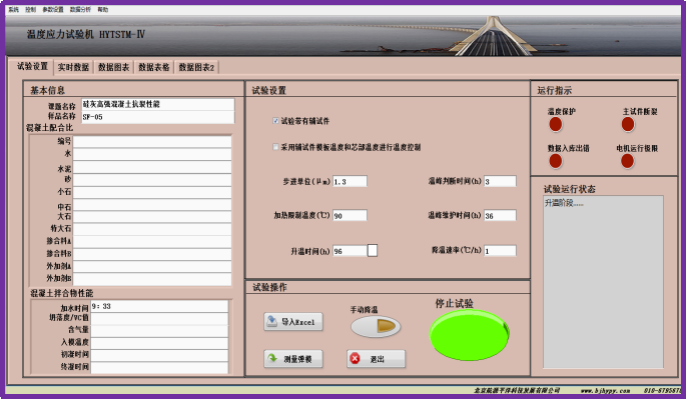Click the 小石 input field
The width and height of the screenshot is (686, 399).
click(x=152, y=192)
